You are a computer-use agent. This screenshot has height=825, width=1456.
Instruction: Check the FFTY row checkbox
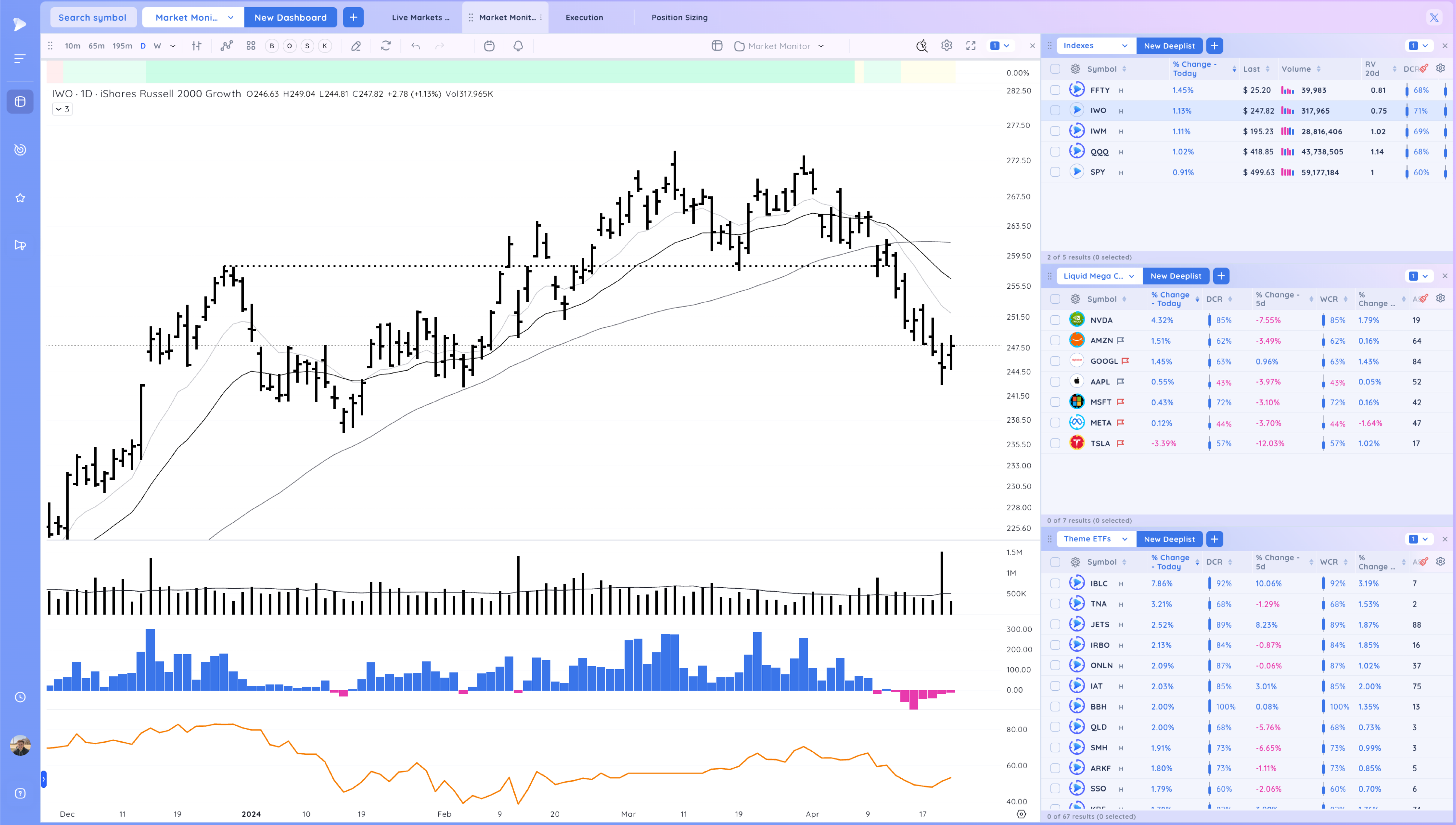1055,90
